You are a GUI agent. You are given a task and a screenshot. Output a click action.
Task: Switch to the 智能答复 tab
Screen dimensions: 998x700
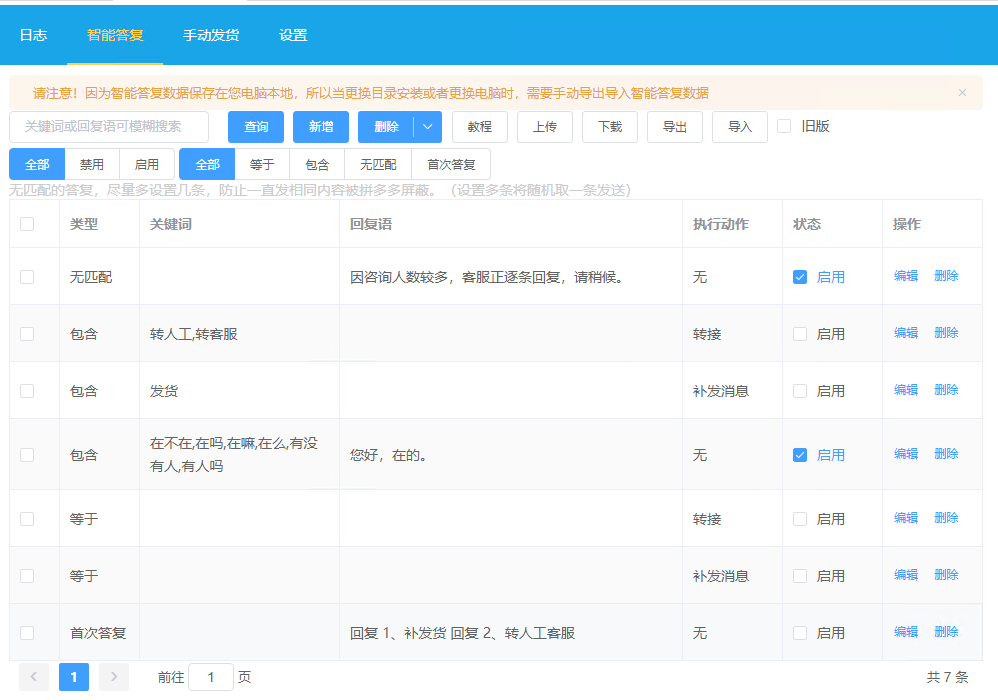coord(115,35)
